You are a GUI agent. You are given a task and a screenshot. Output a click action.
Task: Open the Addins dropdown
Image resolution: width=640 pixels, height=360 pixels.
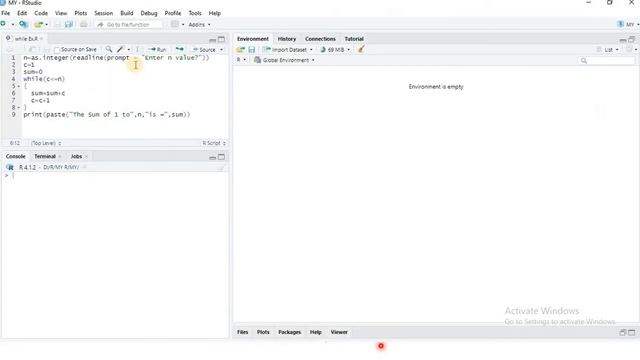[x=200, y=24]
